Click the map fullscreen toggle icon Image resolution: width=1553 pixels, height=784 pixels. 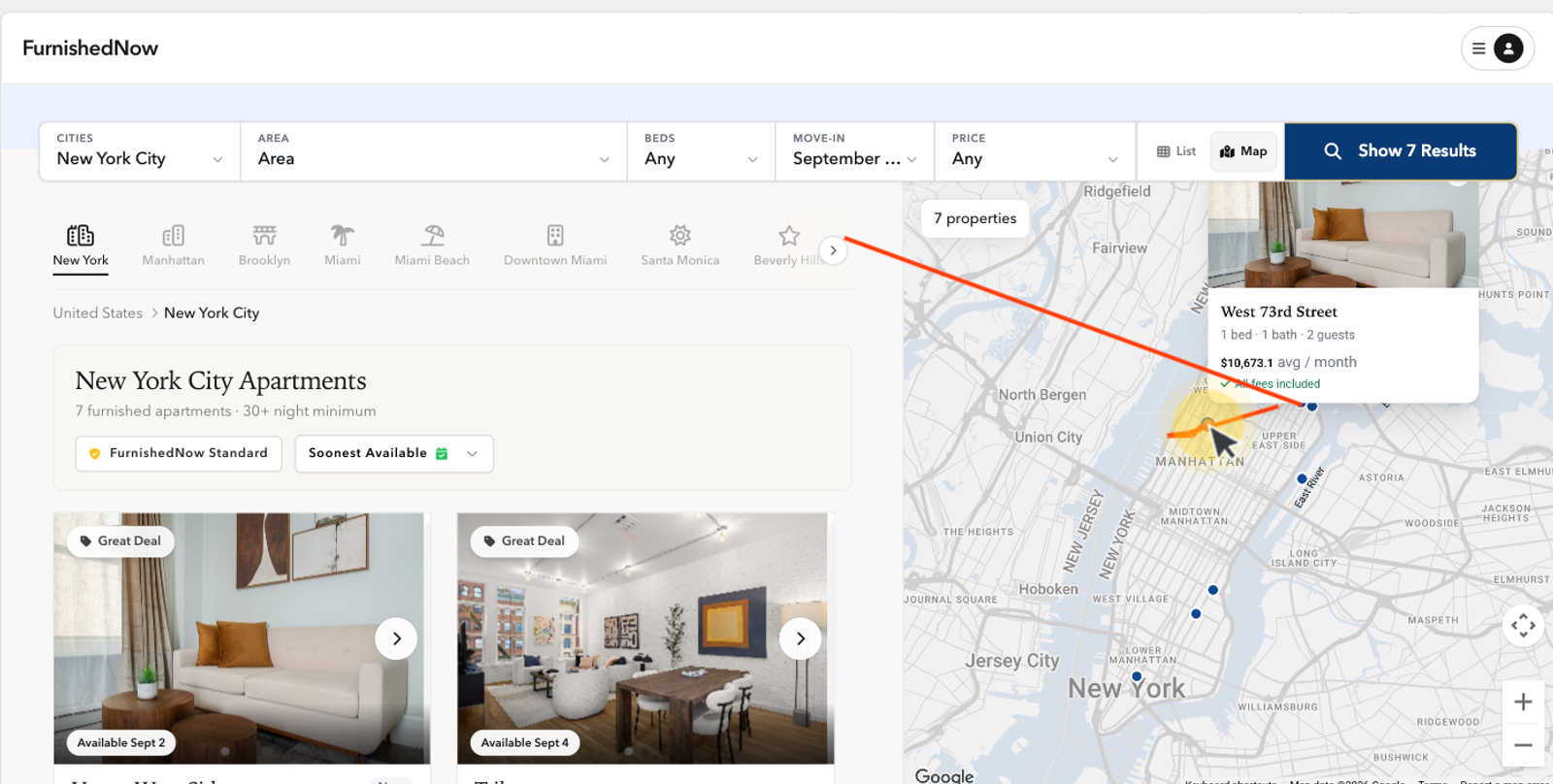tap(1523, 625)
